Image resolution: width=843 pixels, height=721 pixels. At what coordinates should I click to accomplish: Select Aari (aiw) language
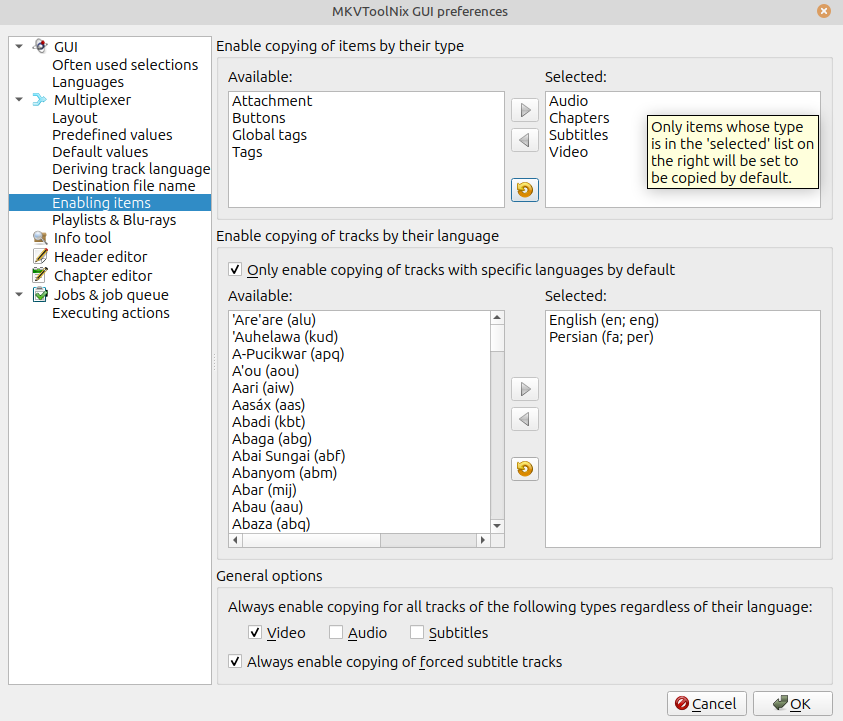point(263,388)
